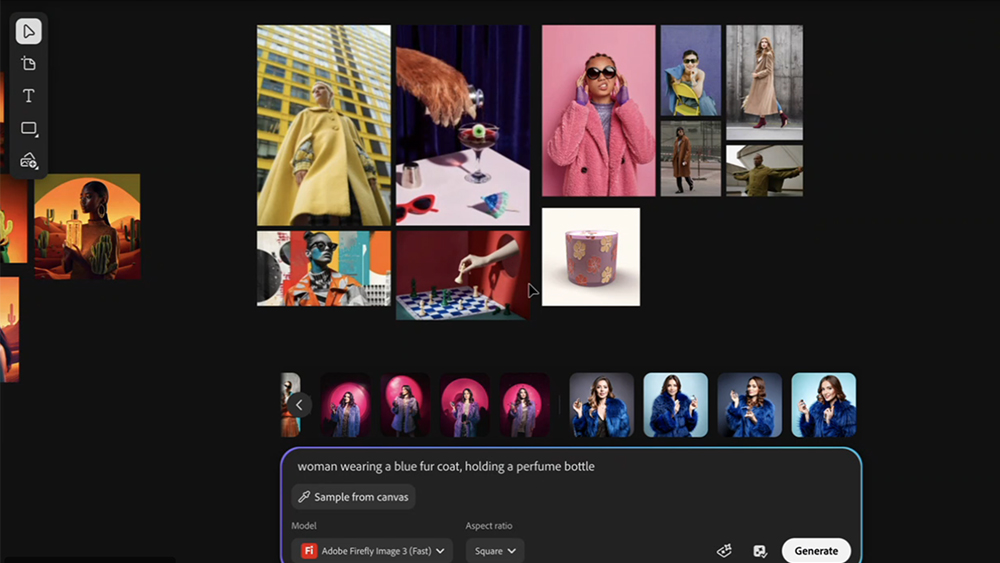Screen dimensions: 1000x563
Task: Pick the second blue coat result, light background
Action: coord(676,405)
